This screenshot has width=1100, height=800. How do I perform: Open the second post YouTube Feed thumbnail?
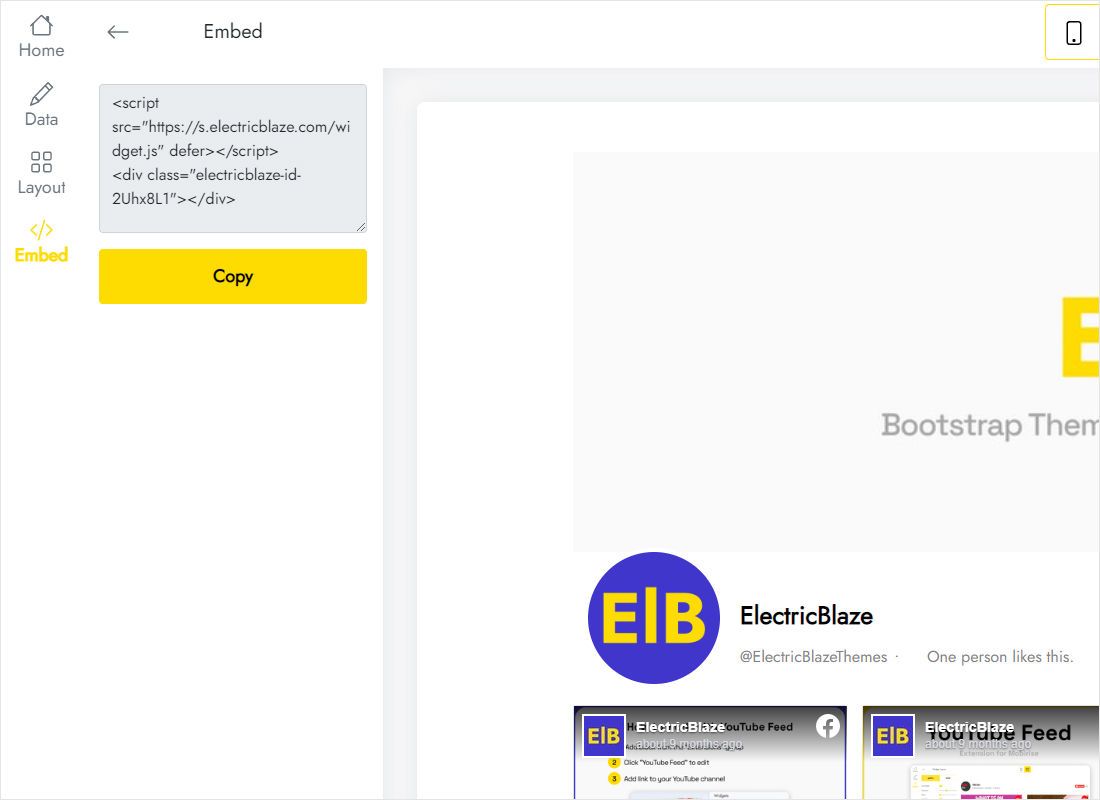point(981,753)
